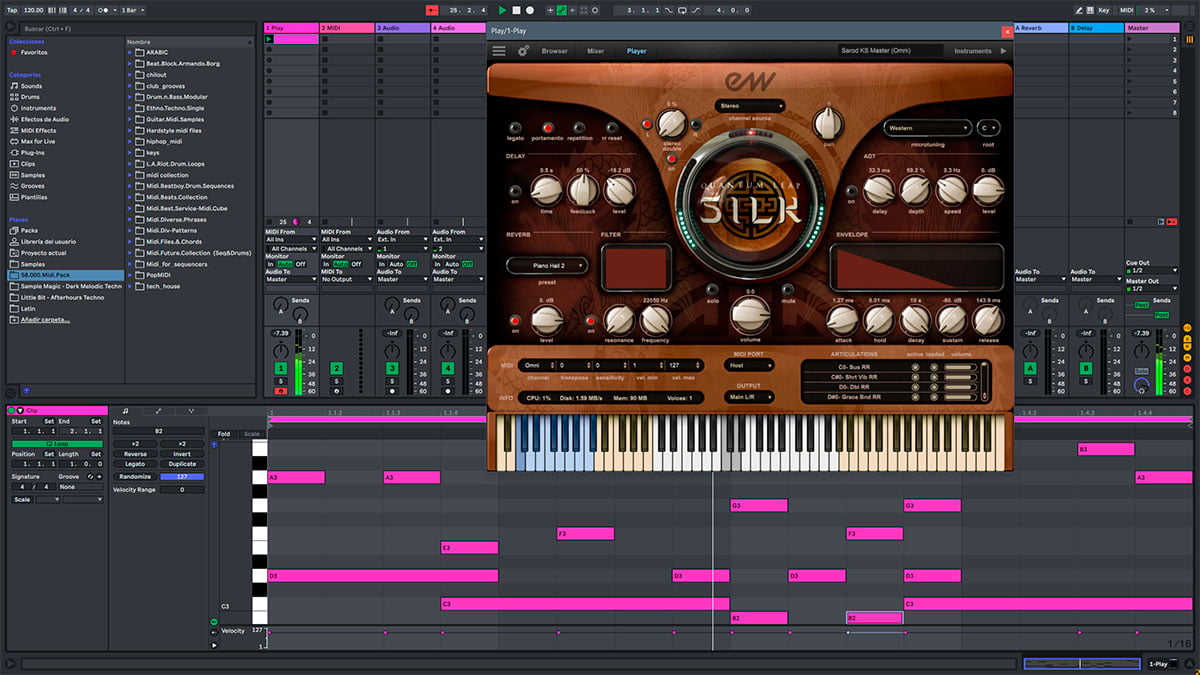
Task: Toggle the repetition switch in Silk
Action: tap(579, 128)
